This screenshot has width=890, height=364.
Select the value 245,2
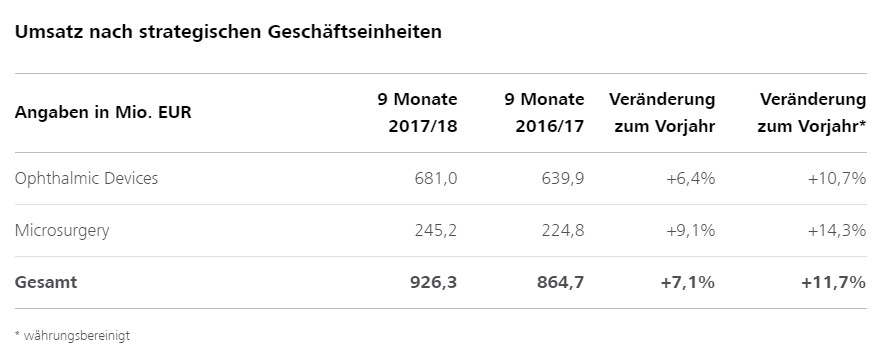(436, 231)
